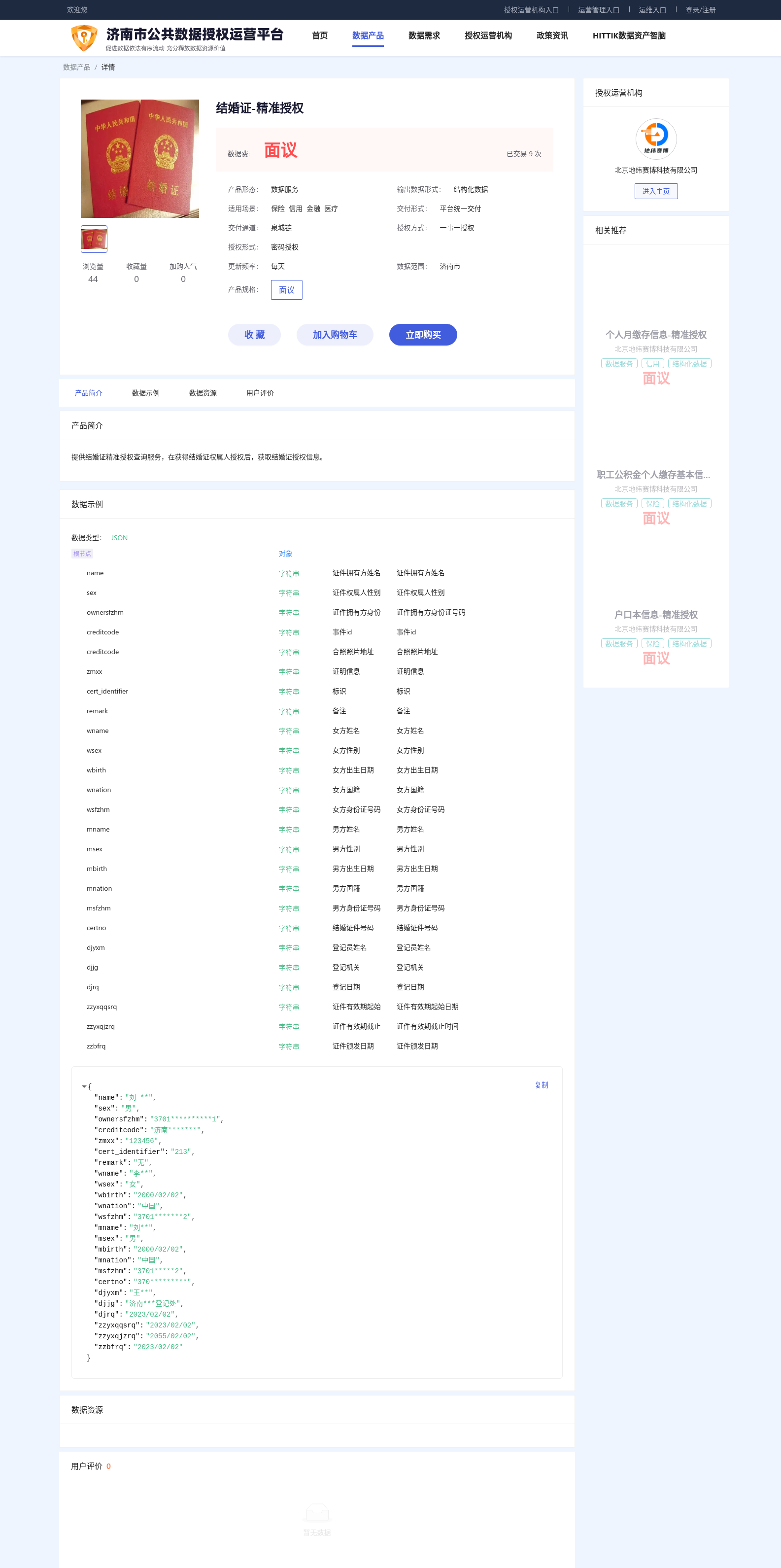Viewport: 781px width, 1568px height.
Task: Click the 北京地纬赛博科技有限公司 name under logo
Action: coord(656,171)
